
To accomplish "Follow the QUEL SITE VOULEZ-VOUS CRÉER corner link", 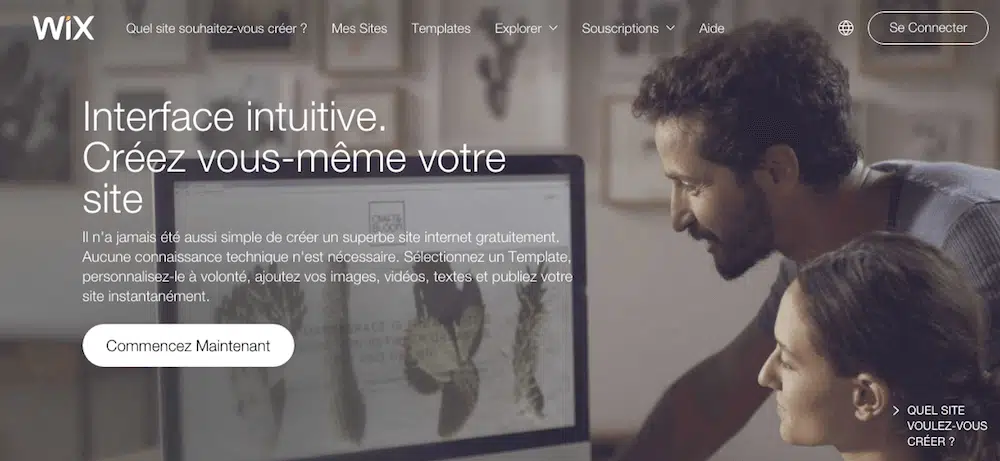I will 946,426.
